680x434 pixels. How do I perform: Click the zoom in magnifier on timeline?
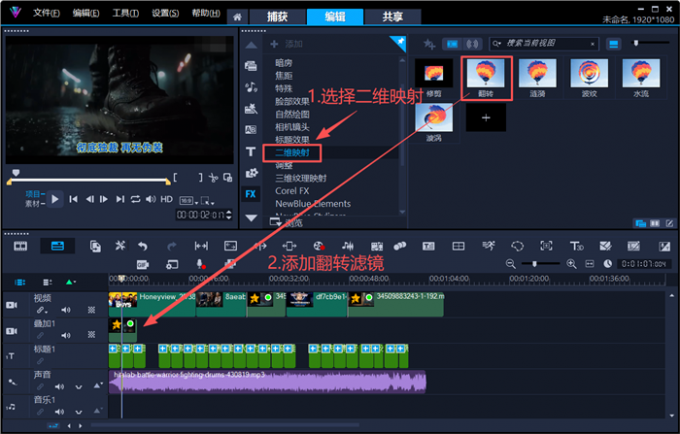coord(571,264)
